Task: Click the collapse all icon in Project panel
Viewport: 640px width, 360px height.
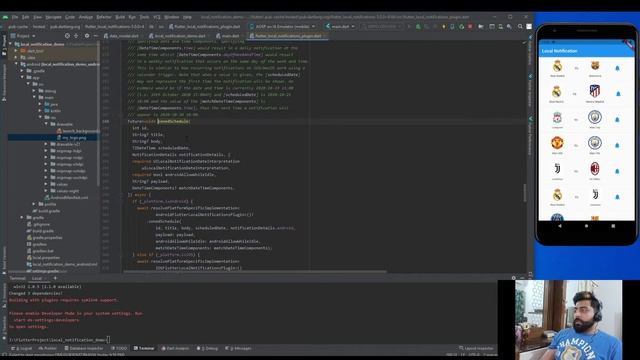Action: pos(76,36)
